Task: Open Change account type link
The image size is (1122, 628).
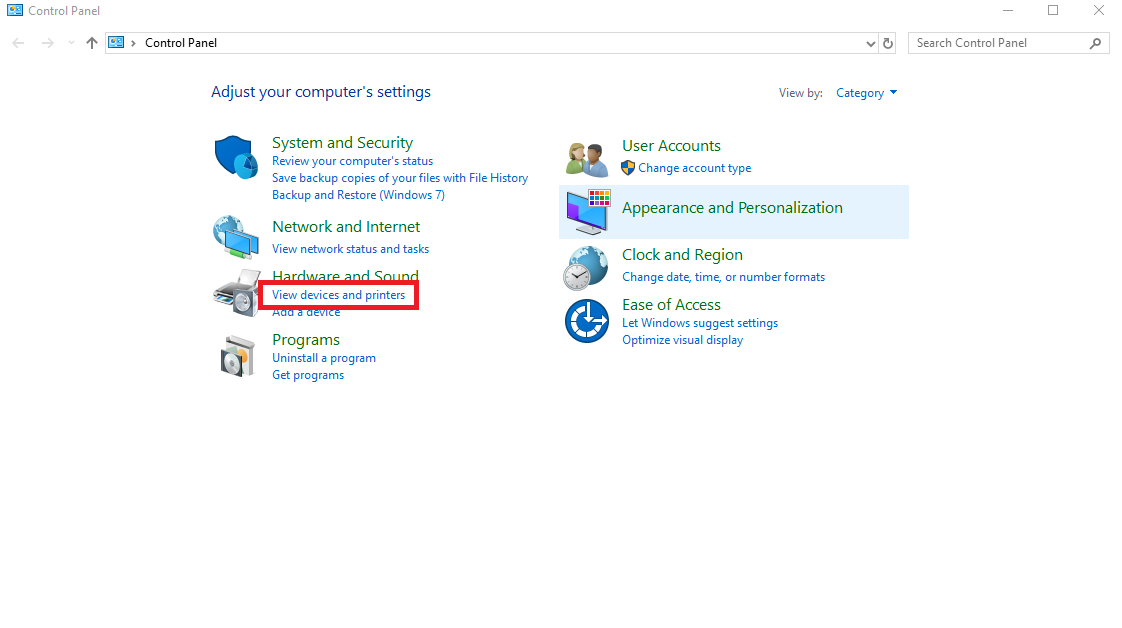Action: 695,168
